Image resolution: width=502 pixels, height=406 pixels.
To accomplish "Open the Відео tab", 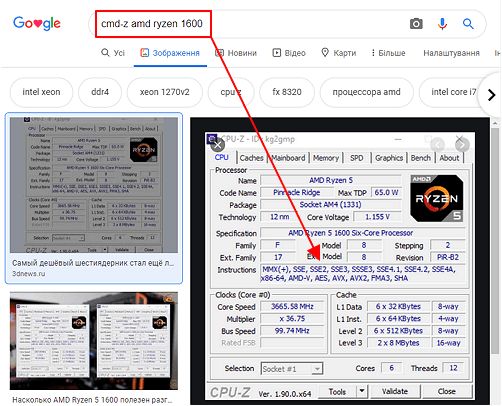I will (289, 53).
